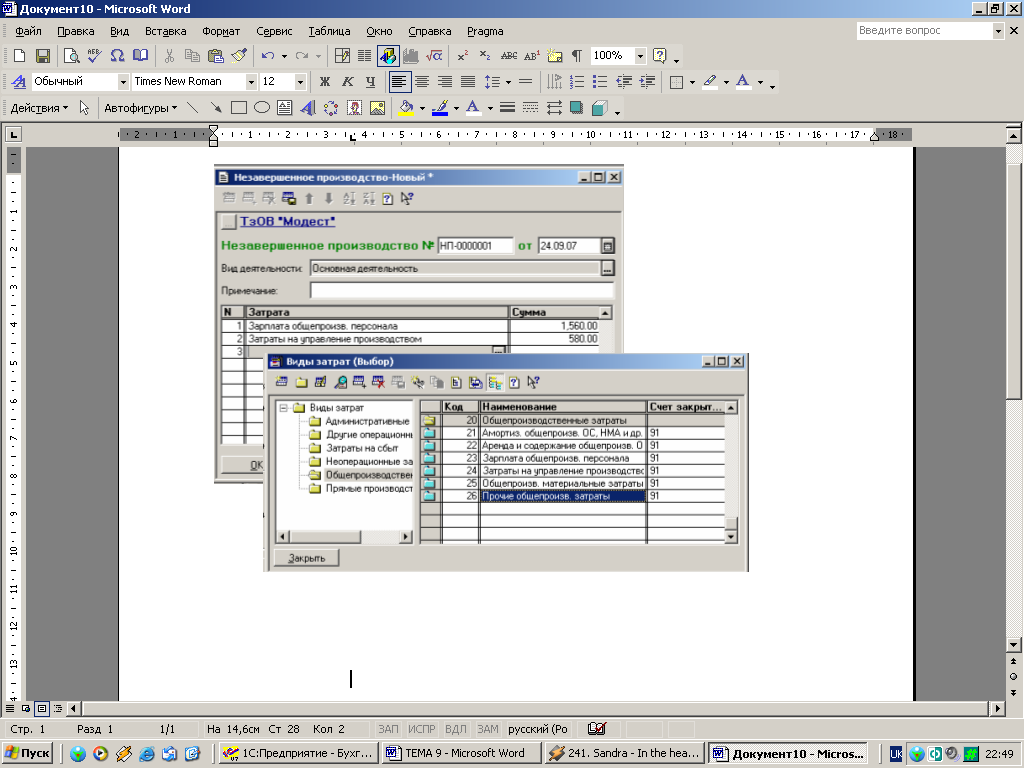
Task: Open the Действия drawing menu
Action: click(x=39, y=108)
